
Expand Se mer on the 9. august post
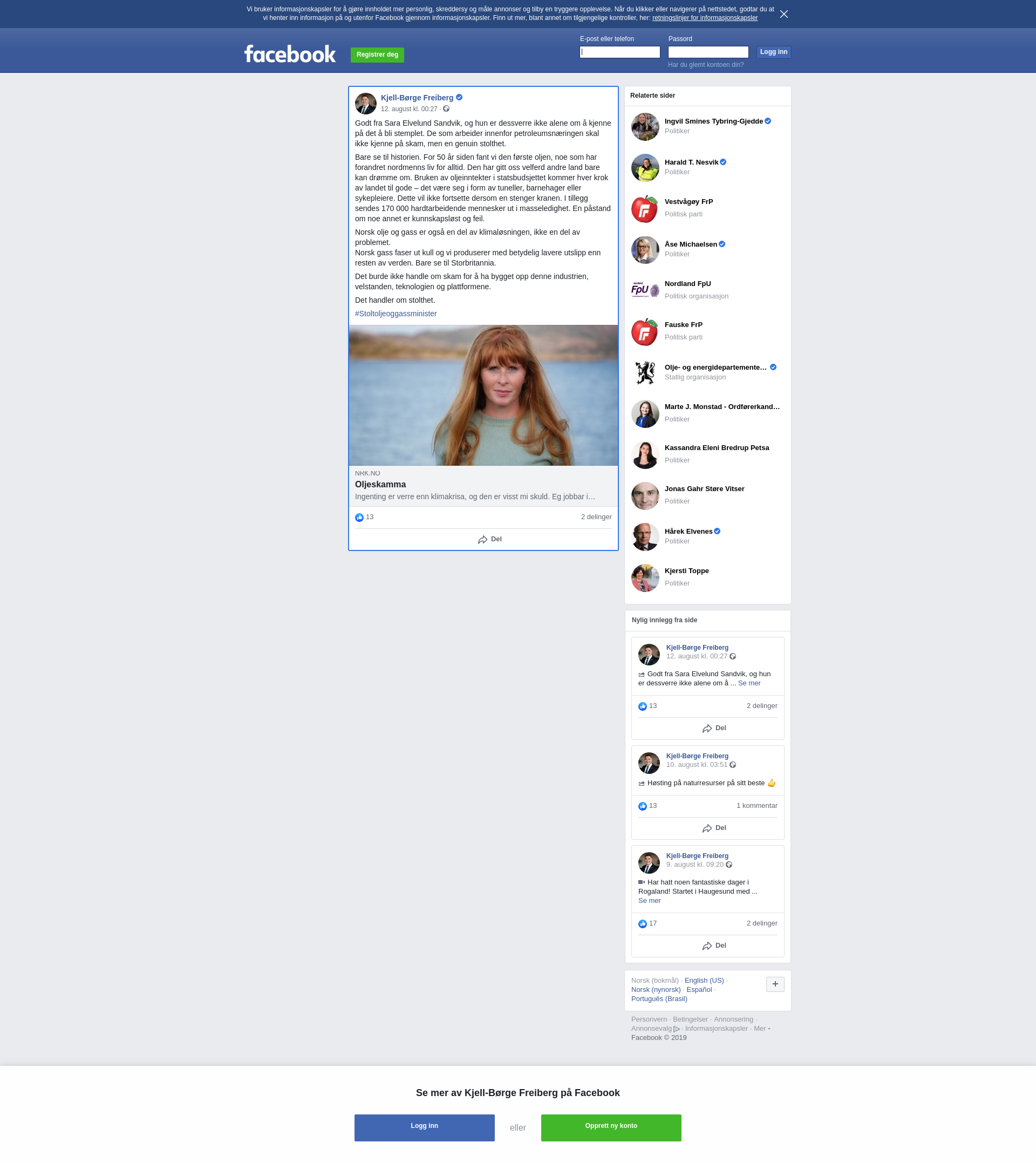(650, 901)
